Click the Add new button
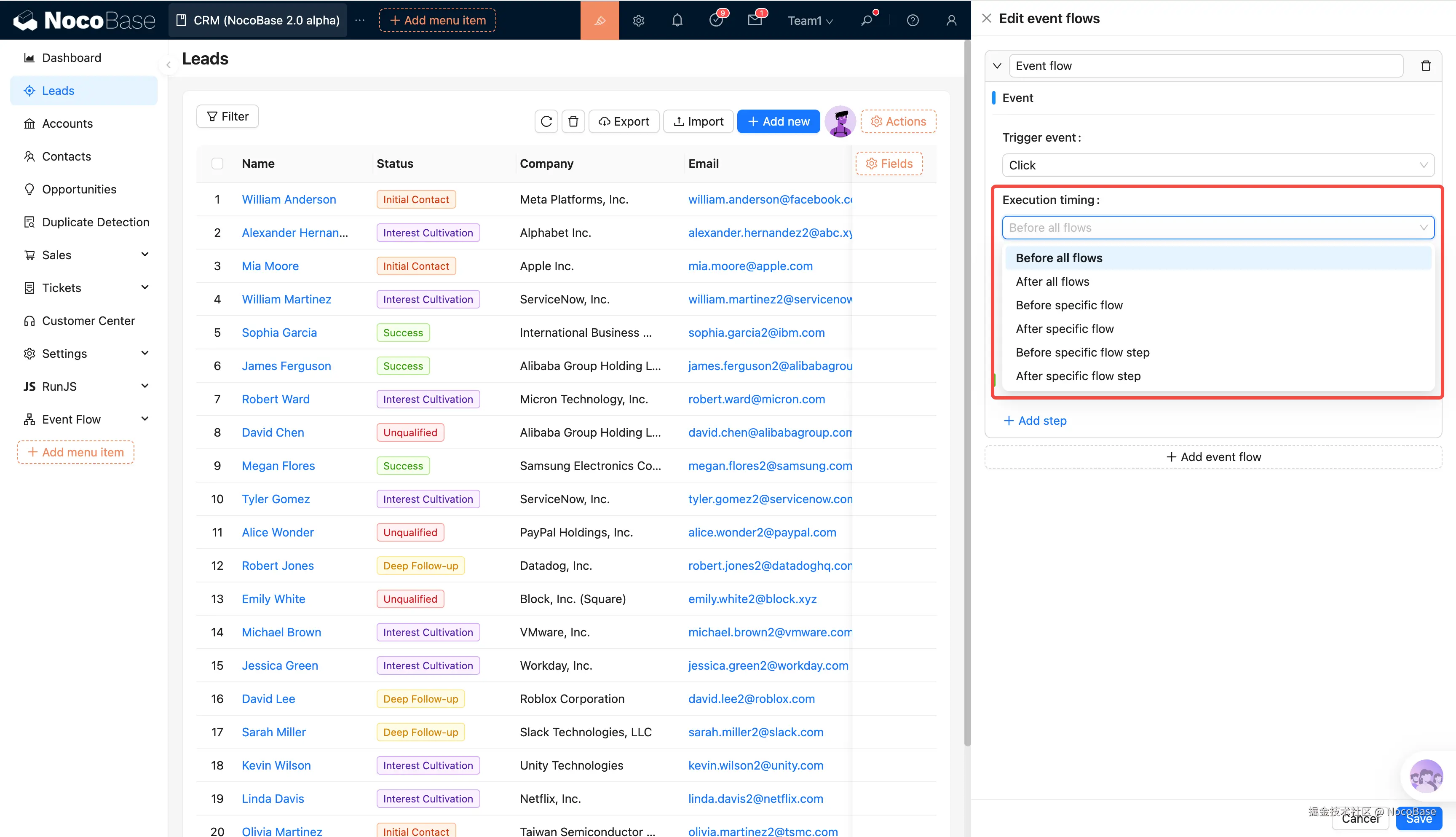1456x837 pixels. [778, 121]
